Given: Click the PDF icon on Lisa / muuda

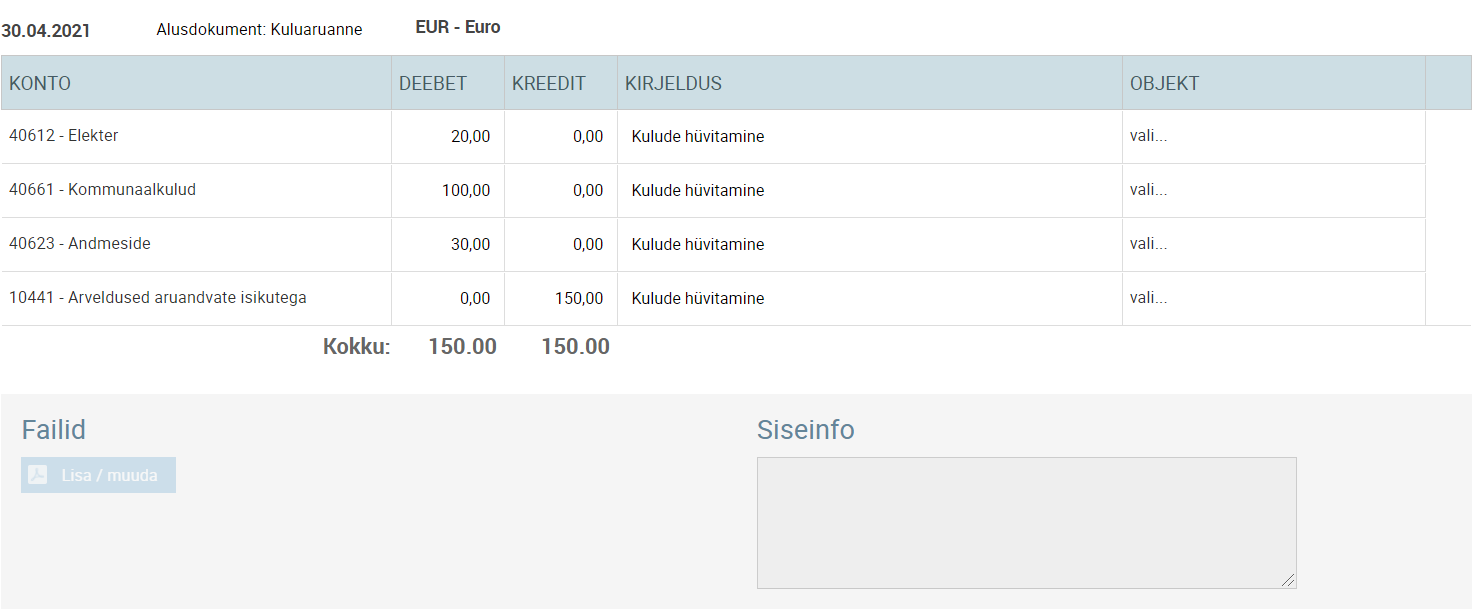Looking at the screenshot, I should coord(37,475).
